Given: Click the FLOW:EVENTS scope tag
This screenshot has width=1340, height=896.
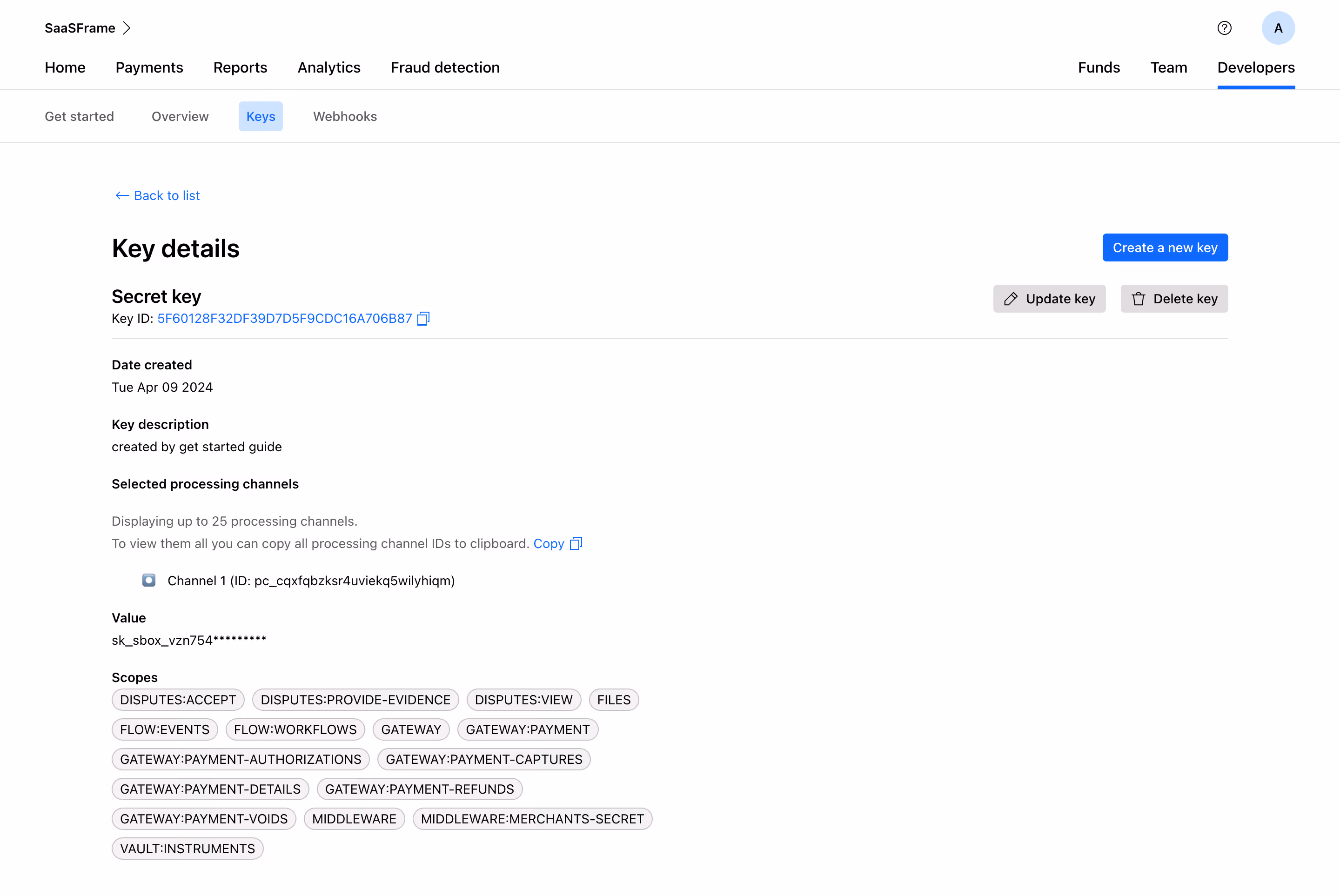Looking at the screenshot, I should point(165,730).
